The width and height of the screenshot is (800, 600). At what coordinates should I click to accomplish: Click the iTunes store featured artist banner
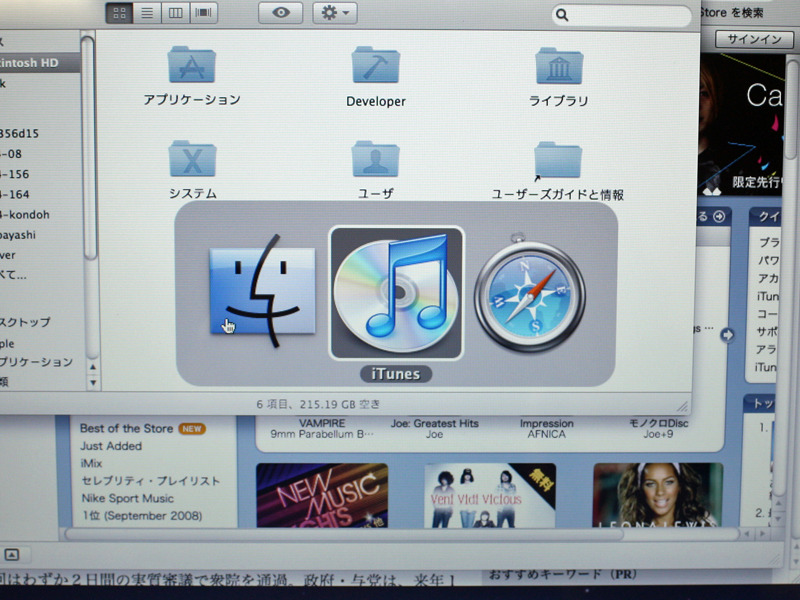click(741, 125)
